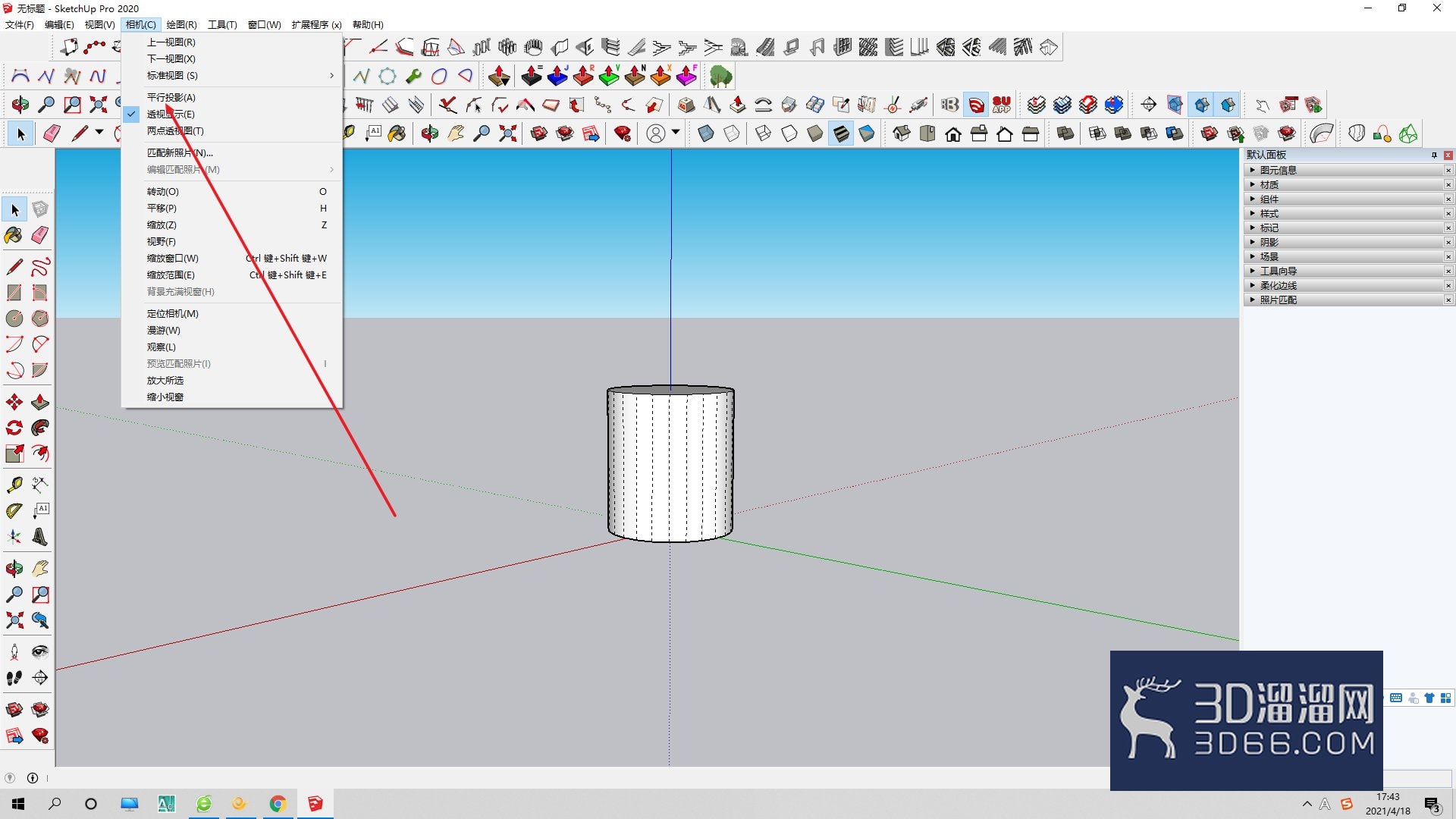Image resolution: width=1456 pixels, height=819 pixels.
Task: Enable Shaded With Textures style button
Action: (841, 134)
